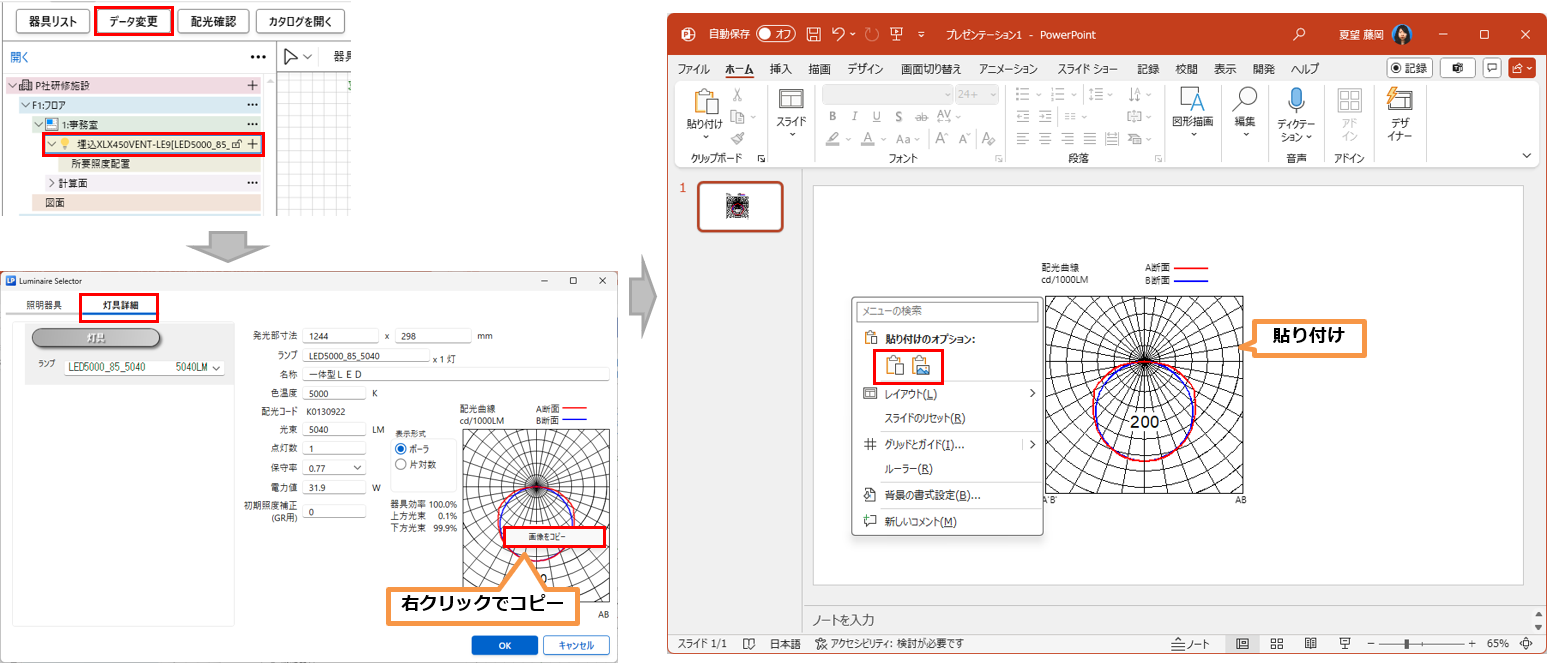
Task: Open the 挿入 ribbon tab
Action: click(780, 69)
